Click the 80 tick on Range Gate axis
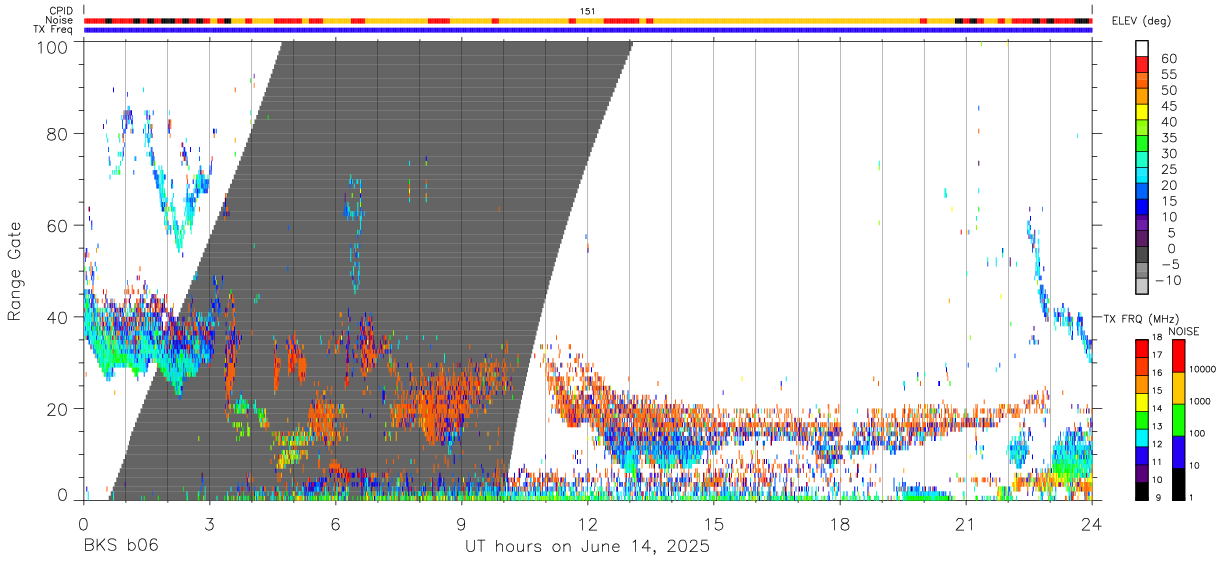1228x567 pixels. [57, 133]
